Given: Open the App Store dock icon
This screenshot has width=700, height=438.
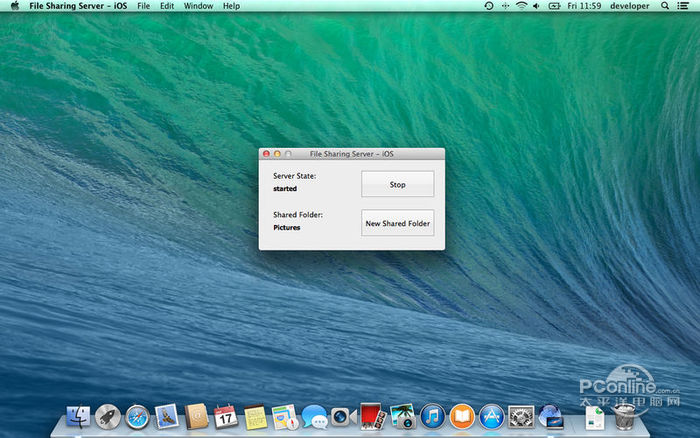Looking at the screenshot, I should [491, 416].
